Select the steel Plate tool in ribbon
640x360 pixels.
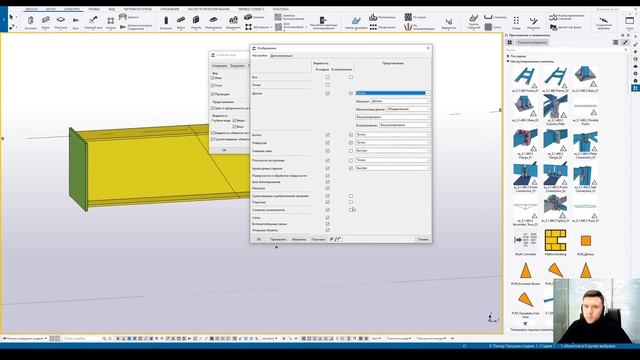click(61, 22)
